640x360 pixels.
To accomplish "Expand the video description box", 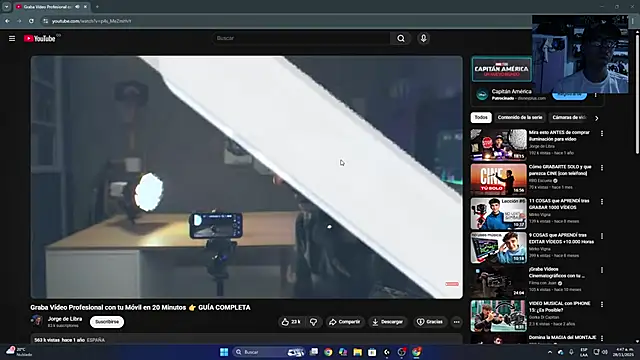I will 246,339.
